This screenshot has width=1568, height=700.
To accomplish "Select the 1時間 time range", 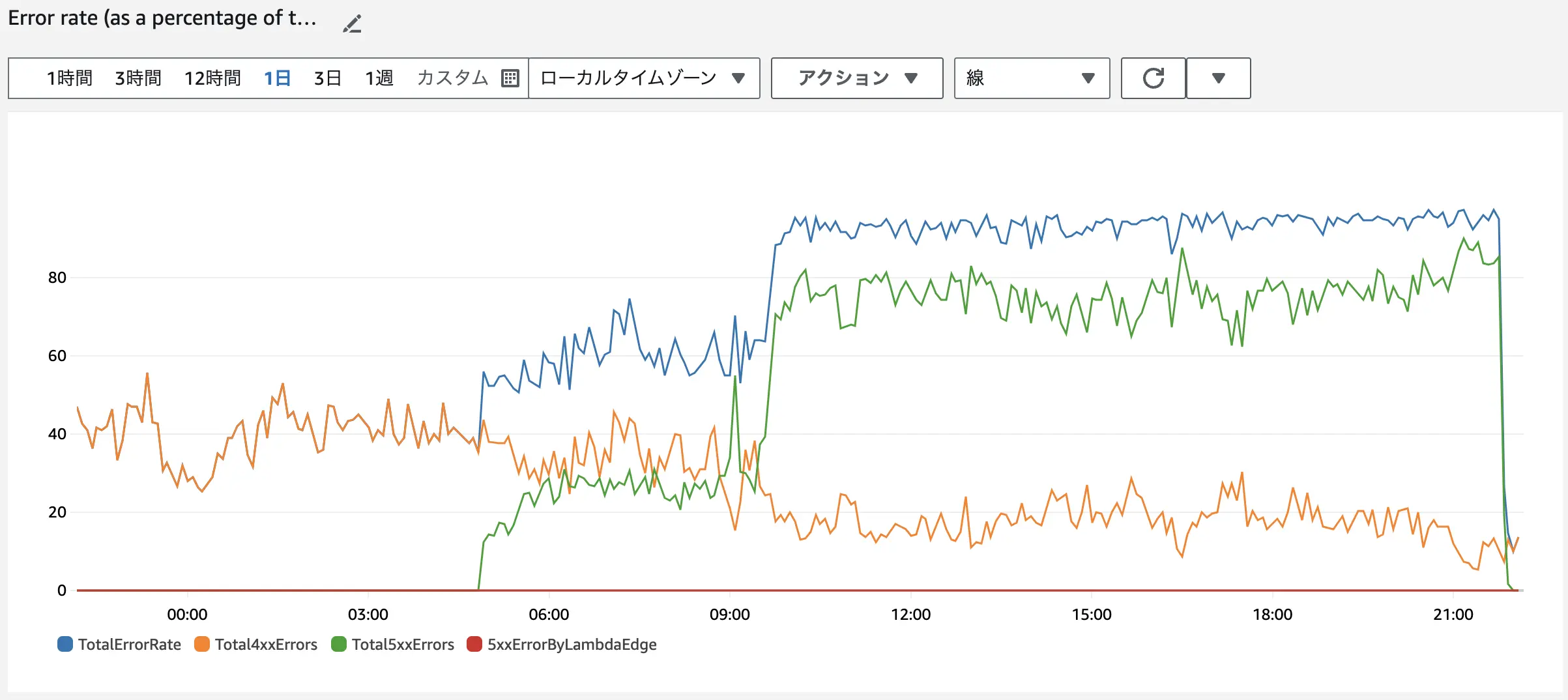I will [x=69, y=78].
